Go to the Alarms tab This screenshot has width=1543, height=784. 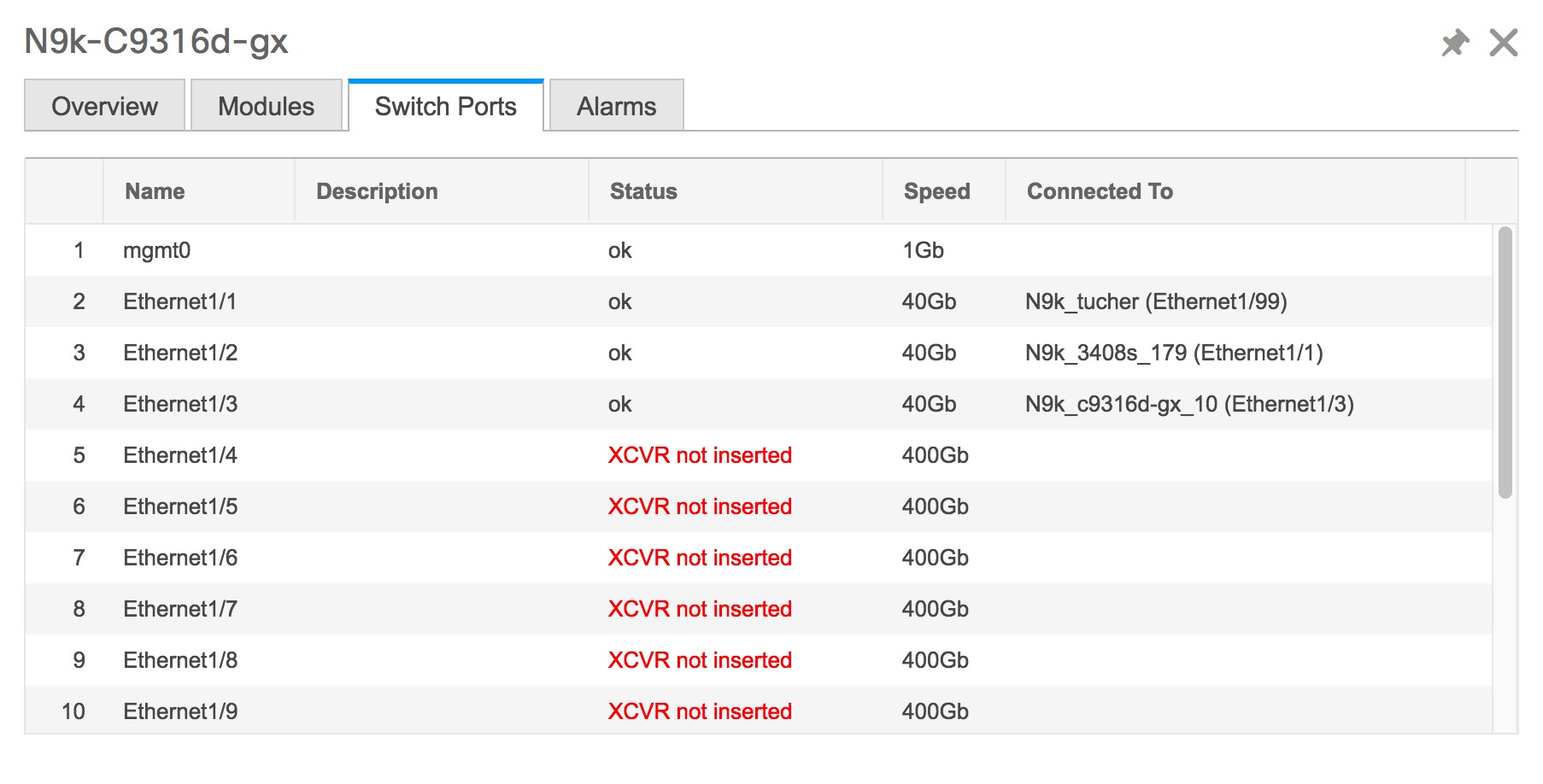[x=616, y=106]
